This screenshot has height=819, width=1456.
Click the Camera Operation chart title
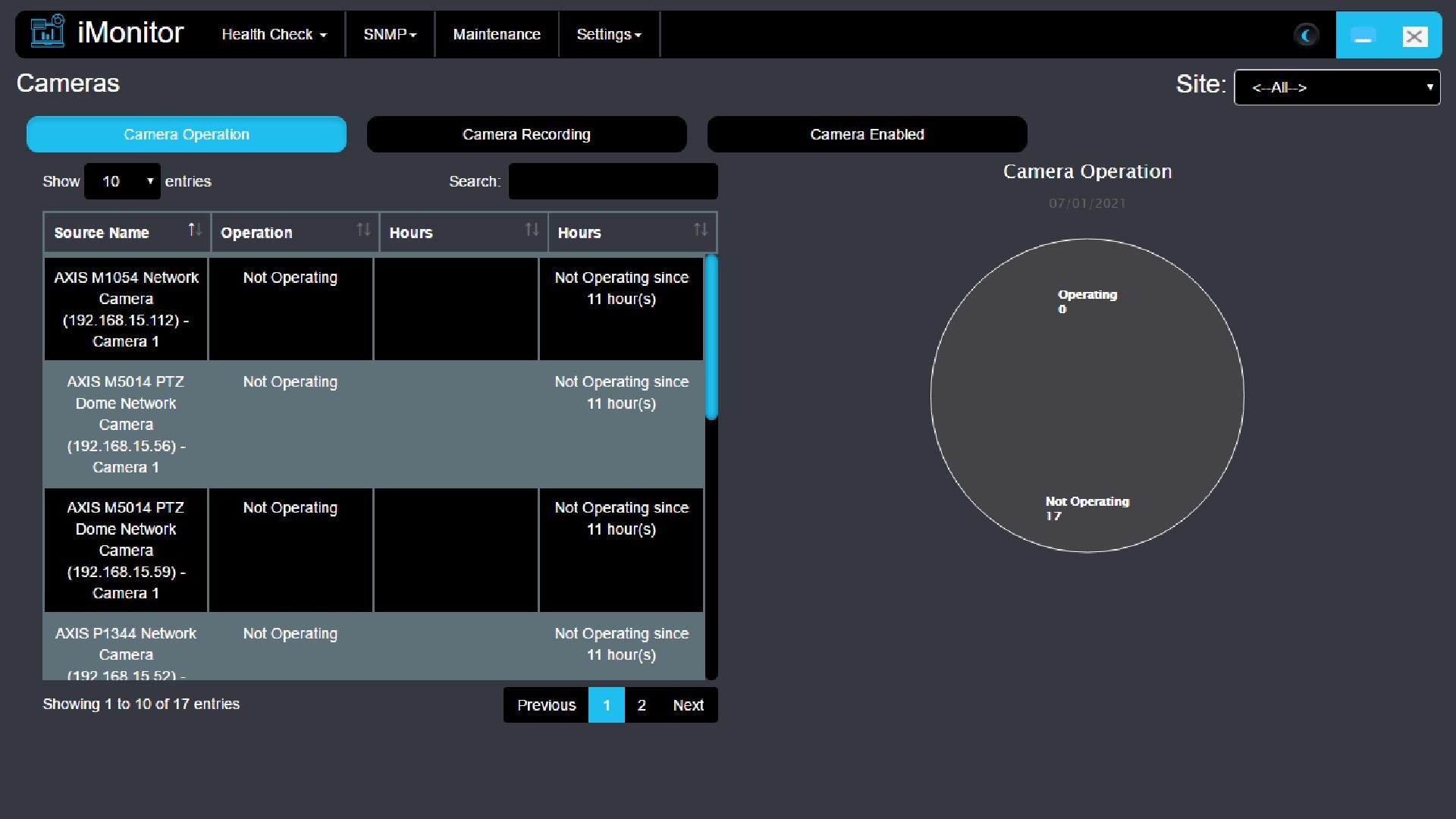point(1087,171)
